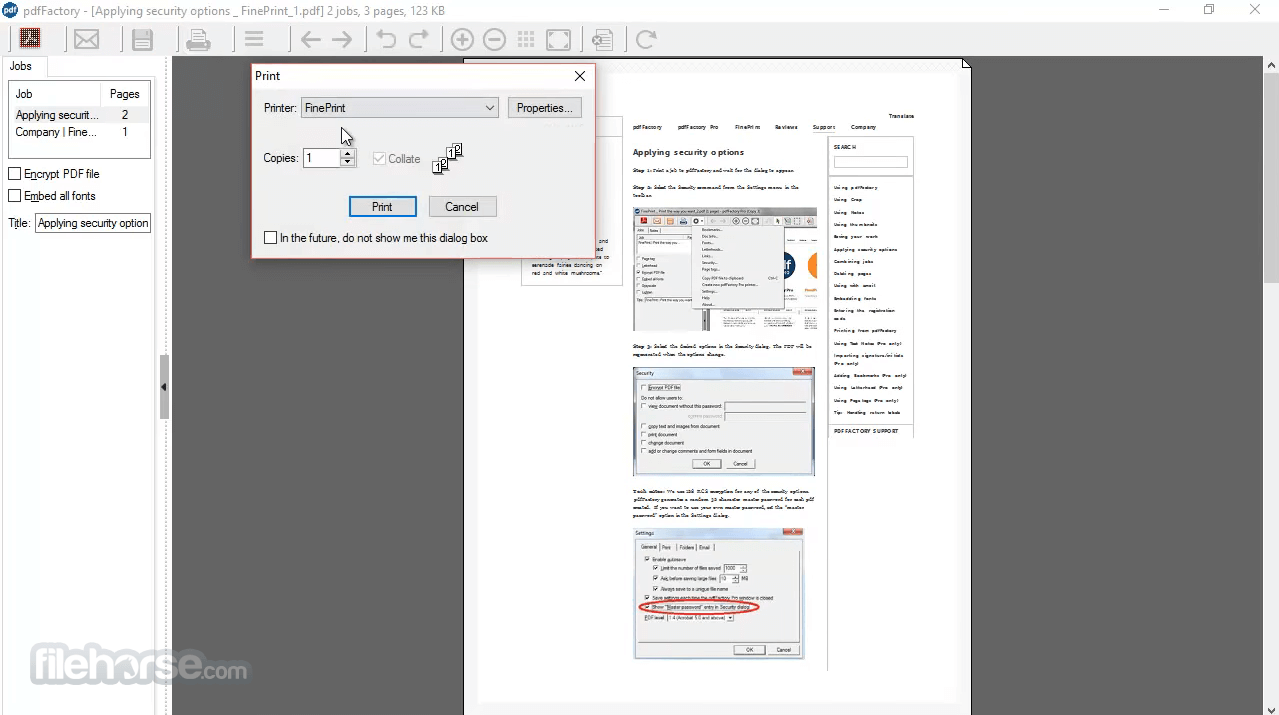This screenshot has height=715, width=1279.
Task: Toggle Encrypt PDF file checkbox
Action: point(15,174)
